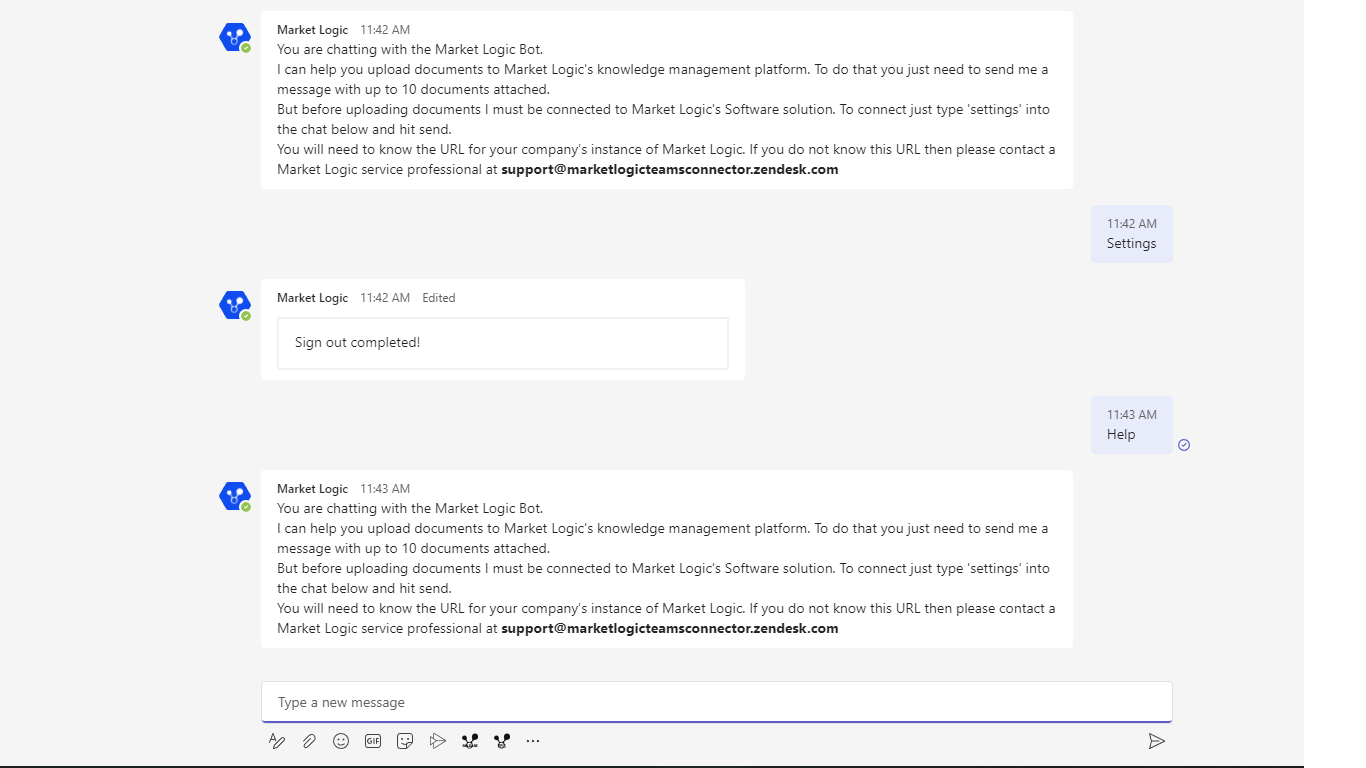Click the 11:42 AM timestamp above Settings

[x=1131, y=224]
